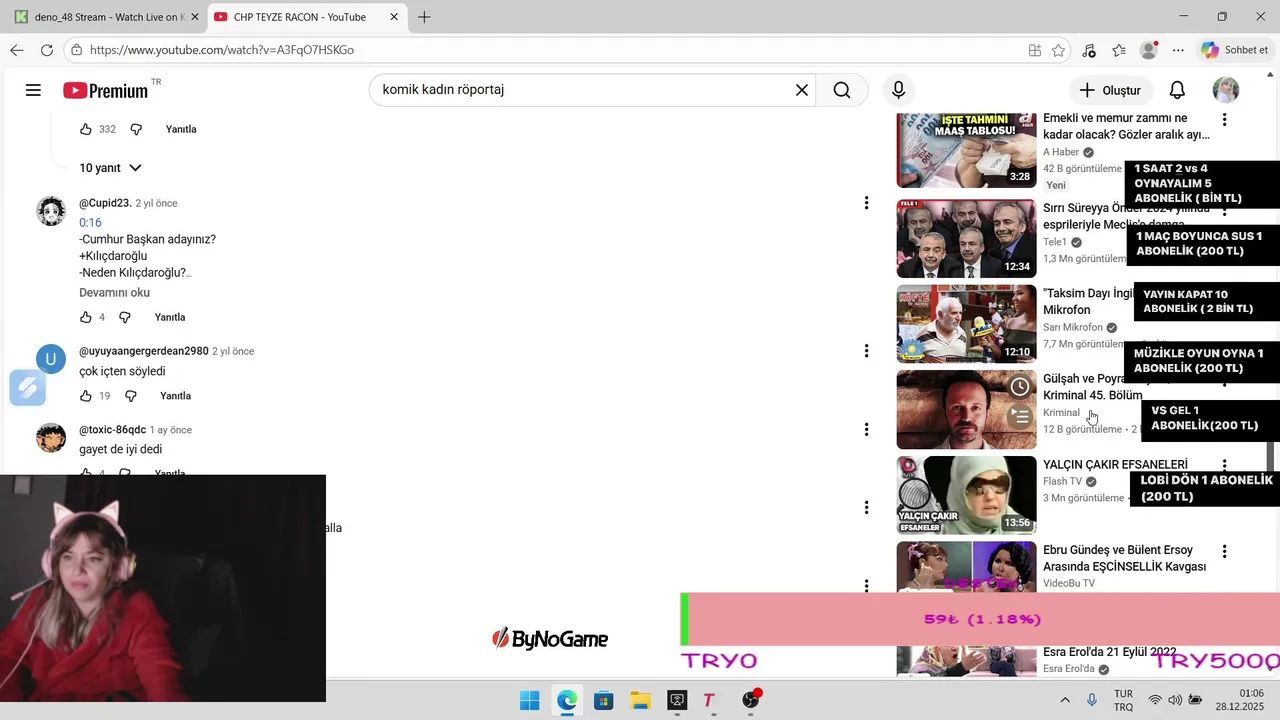Open options menu for @toxic-86qdc comment
This screenshot has height=720, width=1280.
tap(866, 430)
